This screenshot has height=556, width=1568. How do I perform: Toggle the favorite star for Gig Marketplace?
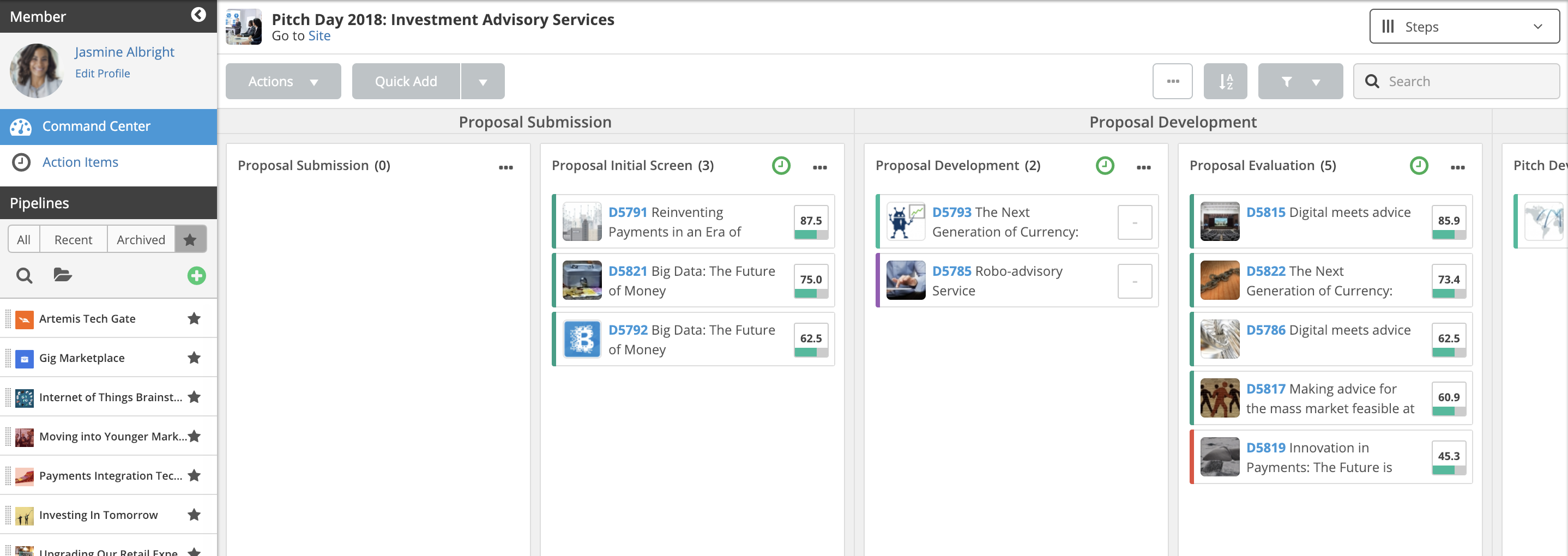pyautogui.click(x=194, y=358)
